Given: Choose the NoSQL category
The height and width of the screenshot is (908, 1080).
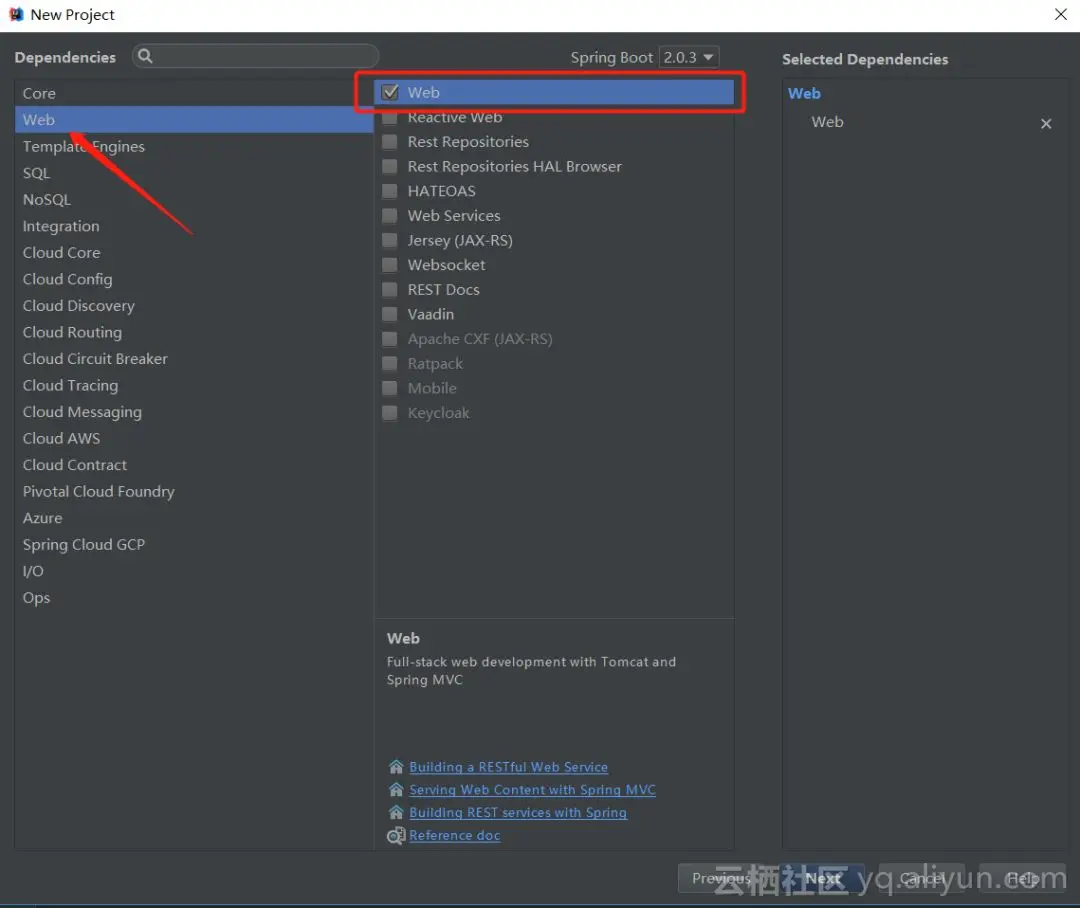Looking at the screenshot, I should [194, 199].
